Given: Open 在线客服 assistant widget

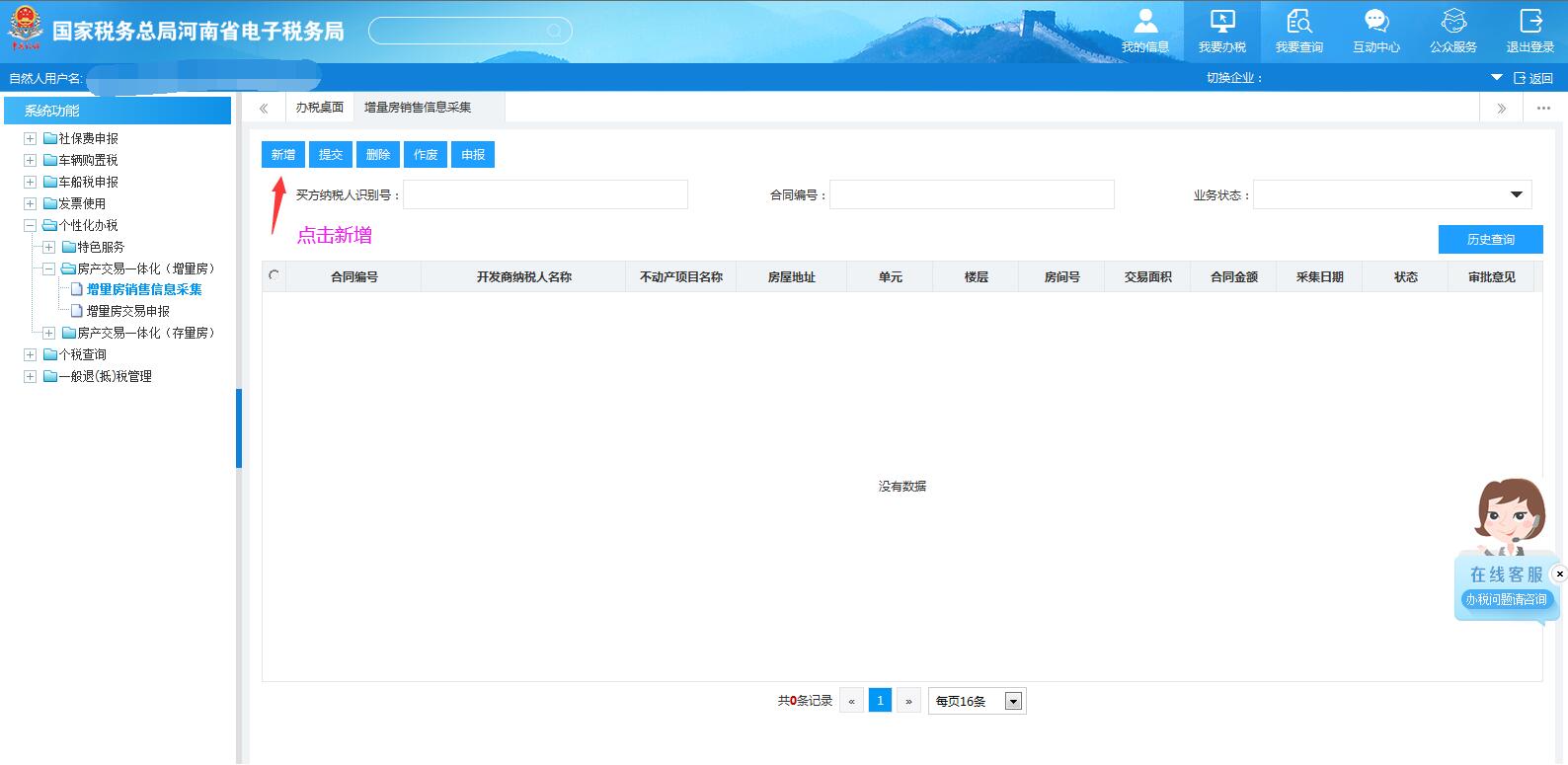Looking at the screenshot, I should pyautogui.click(x=1506, y=550).
